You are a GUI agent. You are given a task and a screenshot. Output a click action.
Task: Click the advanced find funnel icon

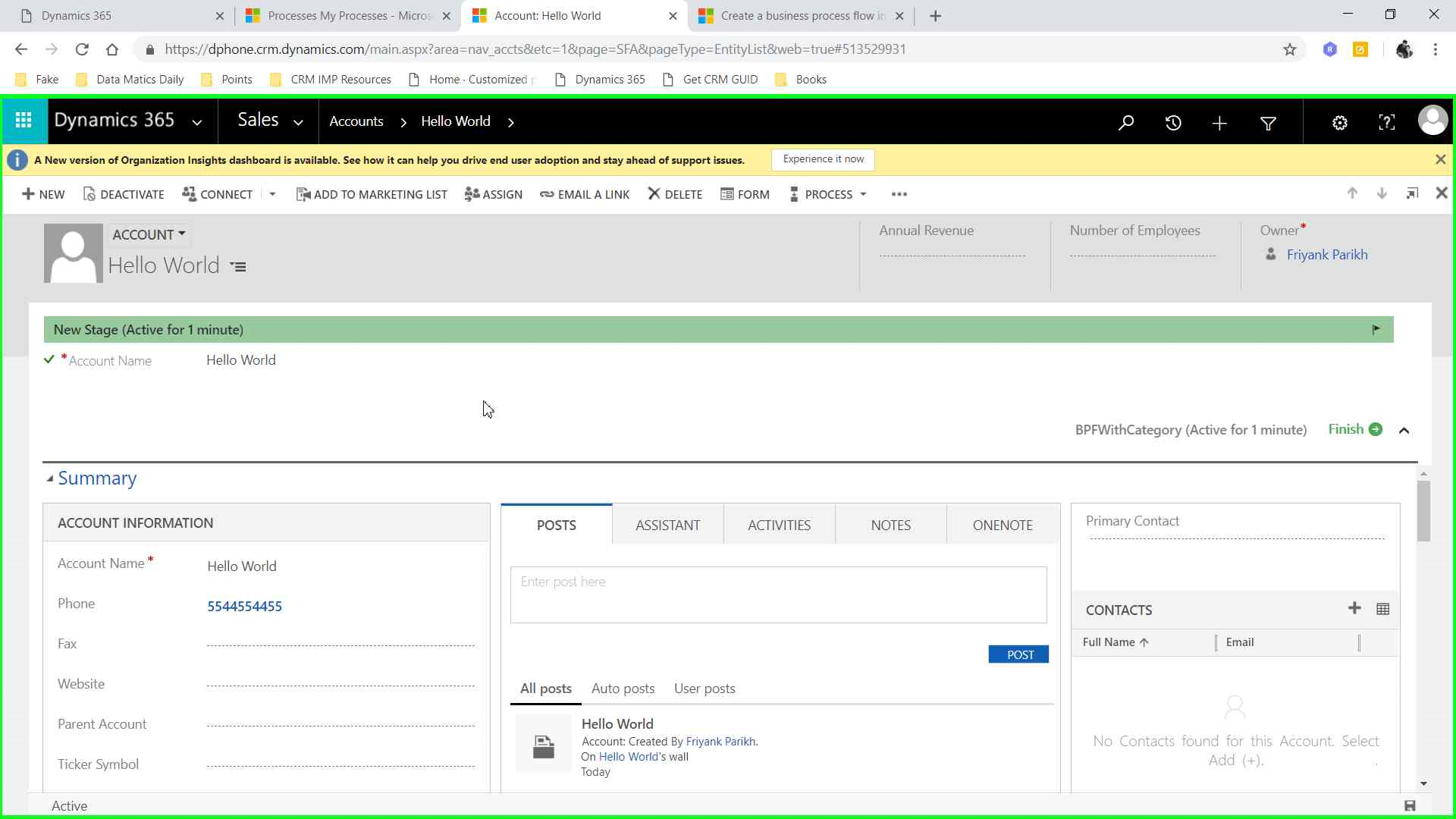(x=1268, y=122)
